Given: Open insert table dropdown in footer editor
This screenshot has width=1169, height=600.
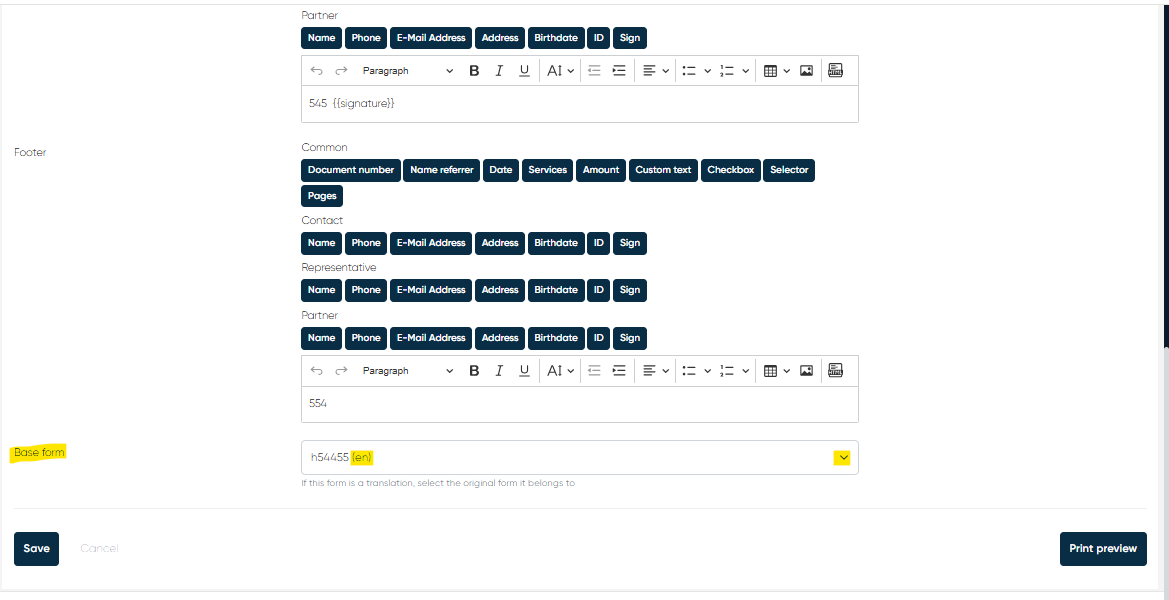Looking at the screenshot, I should coord(776,371).
